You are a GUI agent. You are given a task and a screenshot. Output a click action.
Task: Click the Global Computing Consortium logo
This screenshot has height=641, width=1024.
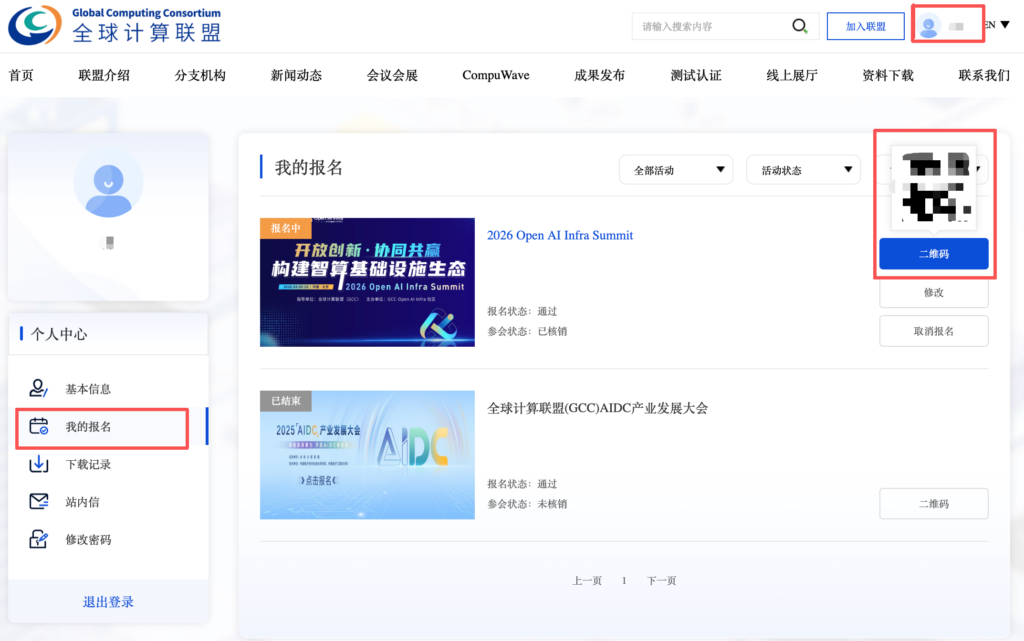(115, 26)
